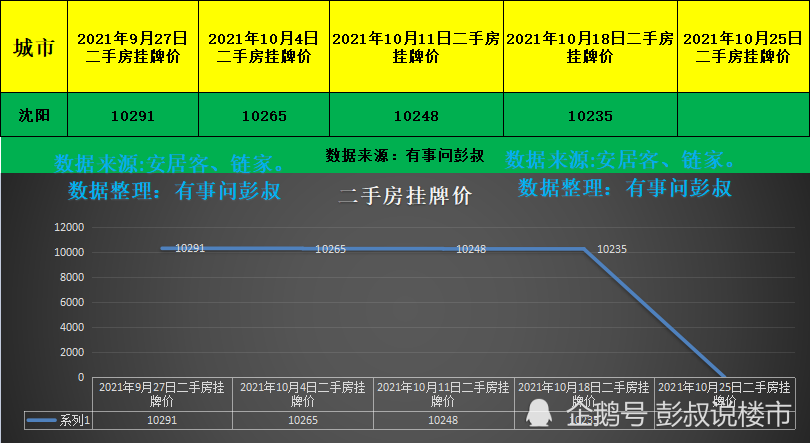The height and width of the screenshot is (443, 810).
Task: Click the 4000 y-axis label
Action: pos(72,327)
